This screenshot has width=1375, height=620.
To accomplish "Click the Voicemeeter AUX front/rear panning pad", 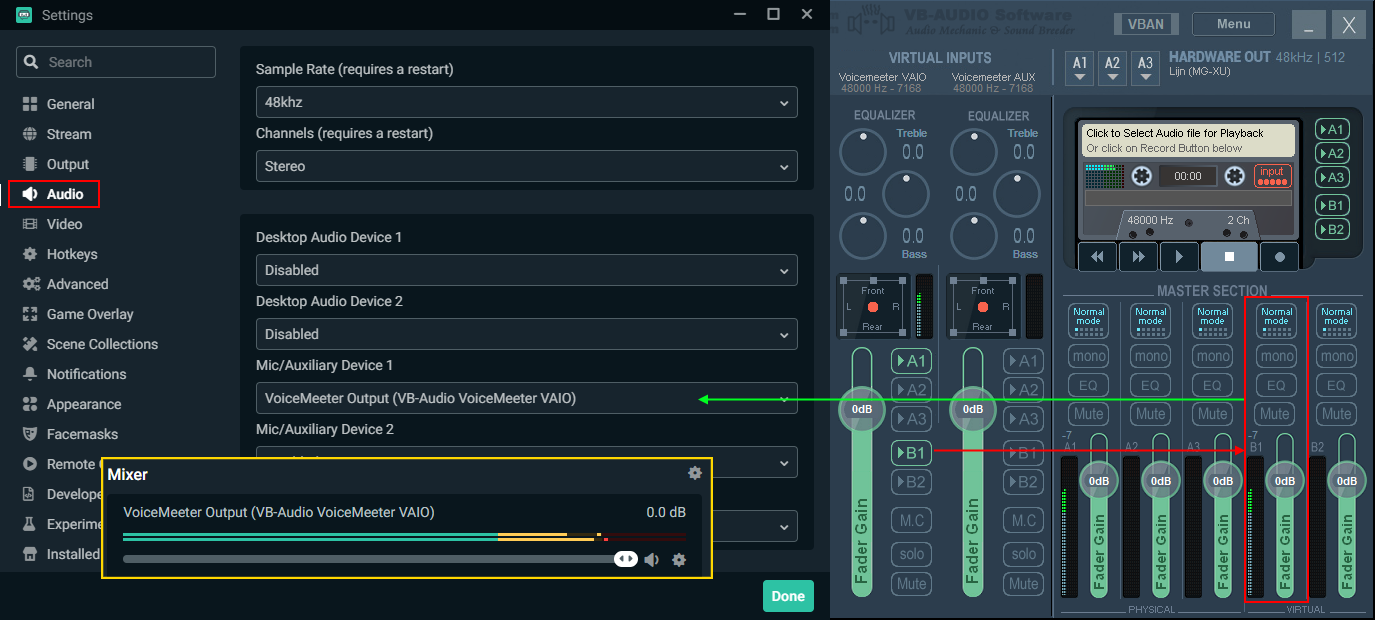I will click(x=983, y=306).
